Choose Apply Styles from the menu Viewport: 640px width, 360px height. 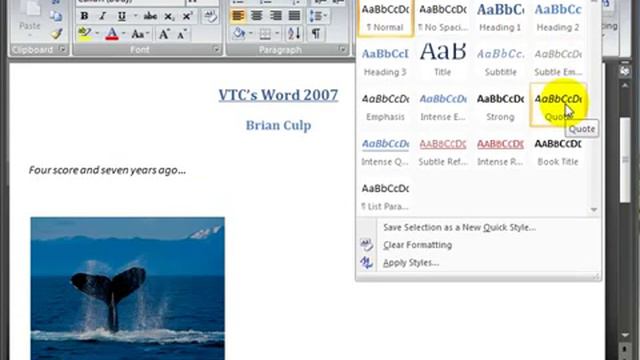coord(411,263)
